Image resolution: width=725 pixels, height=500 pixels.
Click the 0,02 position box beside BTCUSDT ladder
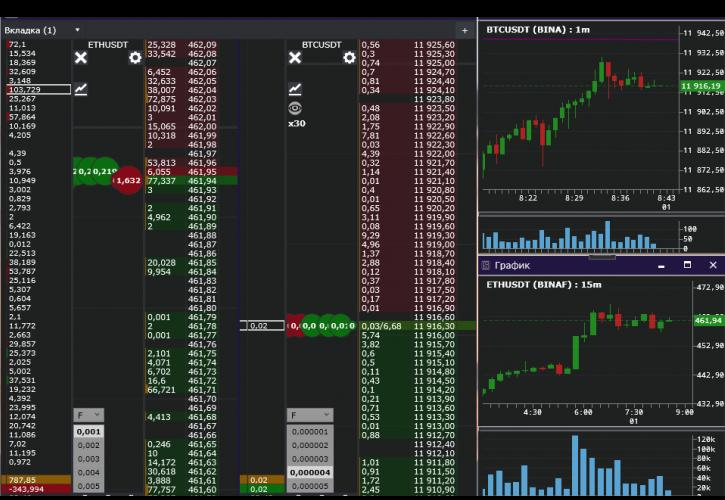click(x=262, y=326)
